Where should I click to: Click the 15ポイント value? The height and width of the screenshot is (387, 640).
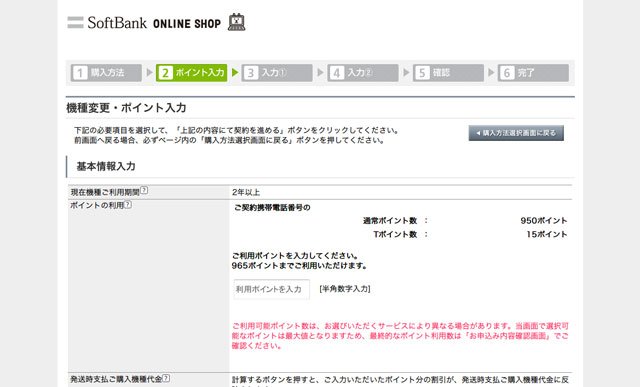click(x=547, y=234)
